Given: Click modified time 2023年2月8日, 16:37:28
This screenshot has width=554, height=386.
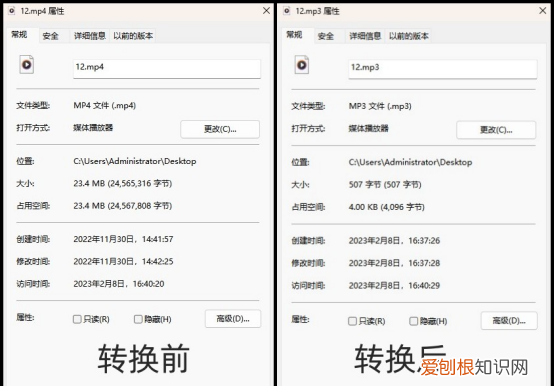Looking at the screenshot, I should click(x=394, y=263).
